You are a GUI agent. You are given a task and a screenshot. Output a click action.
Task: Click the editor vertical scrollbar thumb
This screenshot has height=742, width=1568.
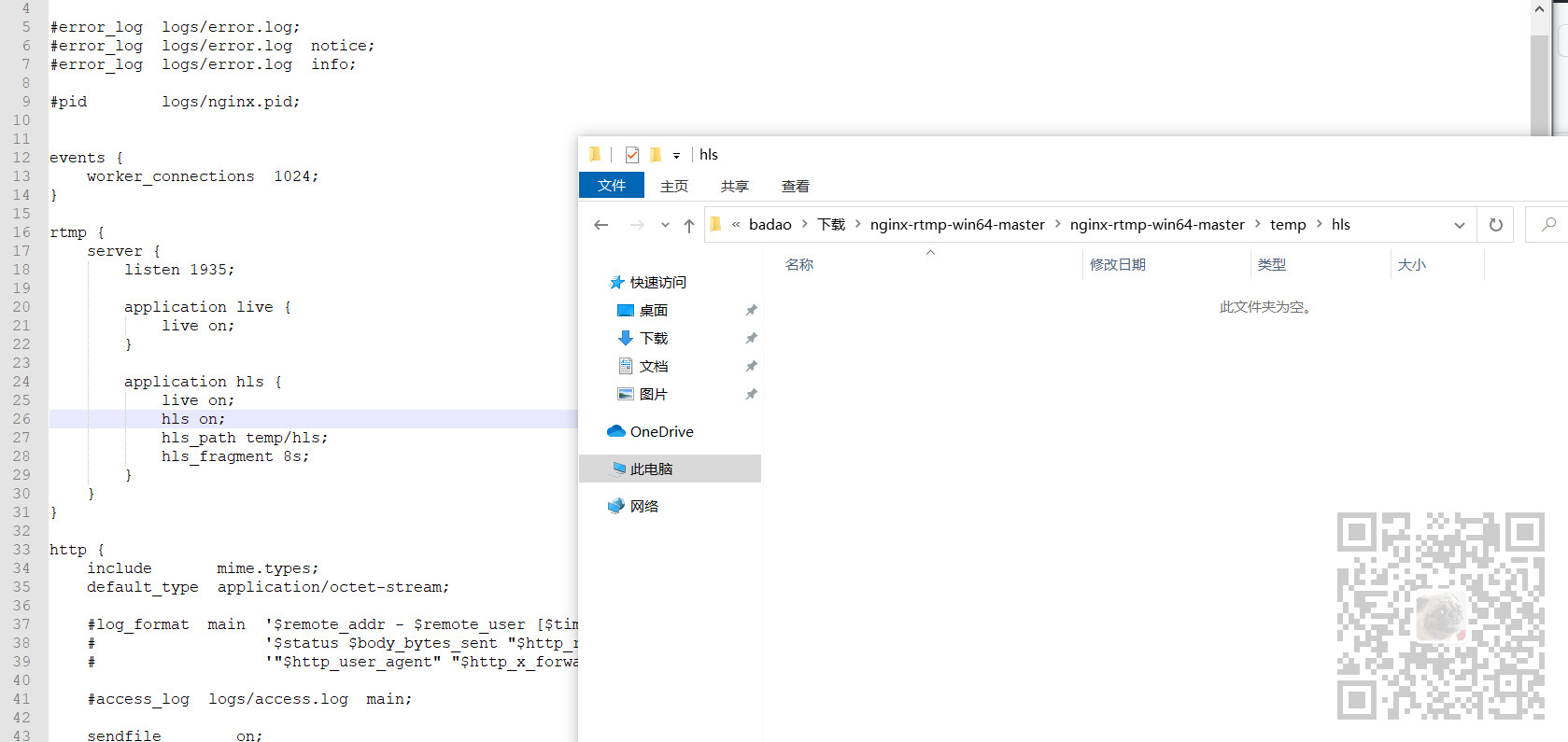(1540, 86)
